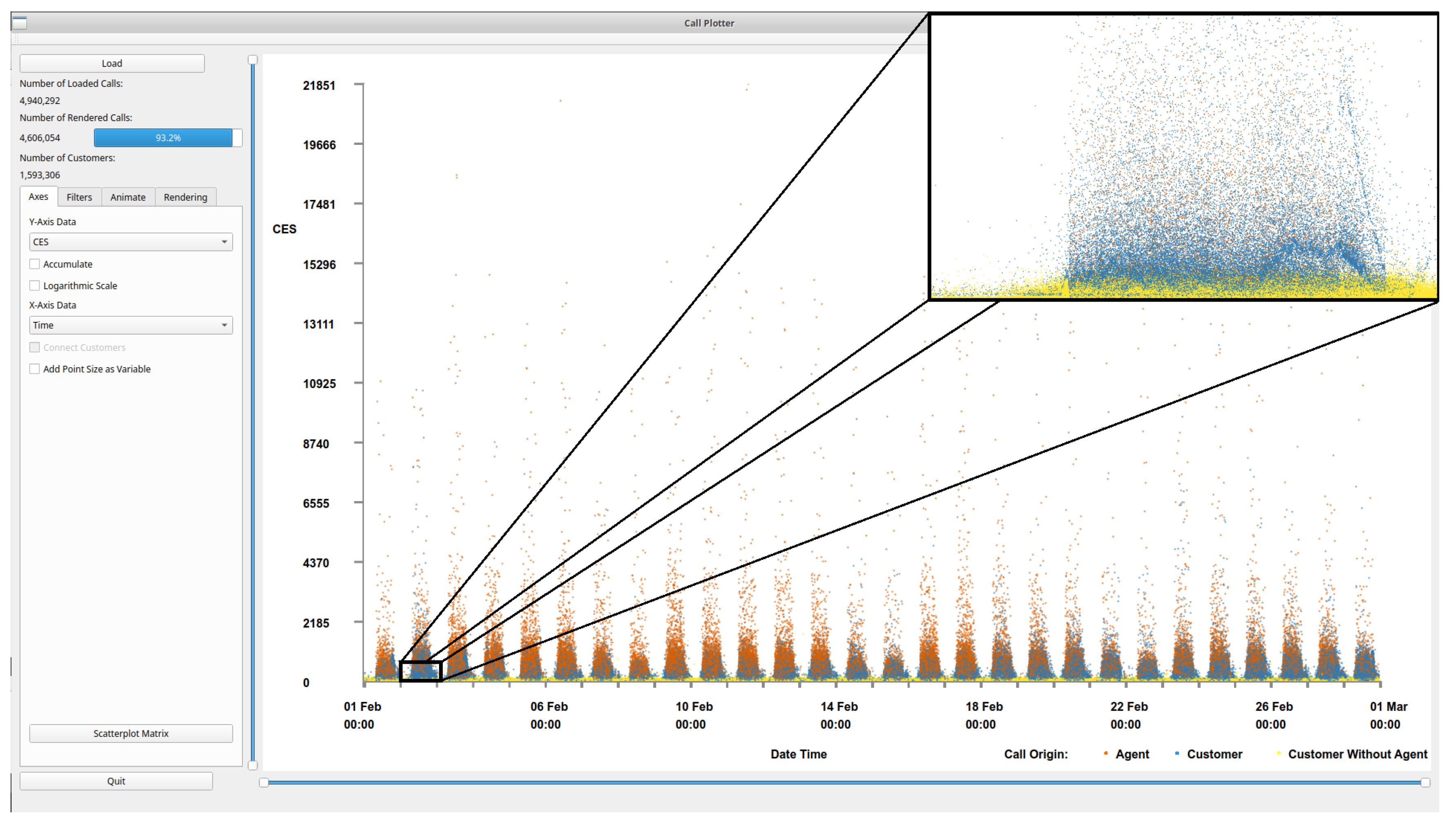Click the black zoom selection rectangle in plot
This screenshot has width=1456, height=827.
click(x=420, y=672)
